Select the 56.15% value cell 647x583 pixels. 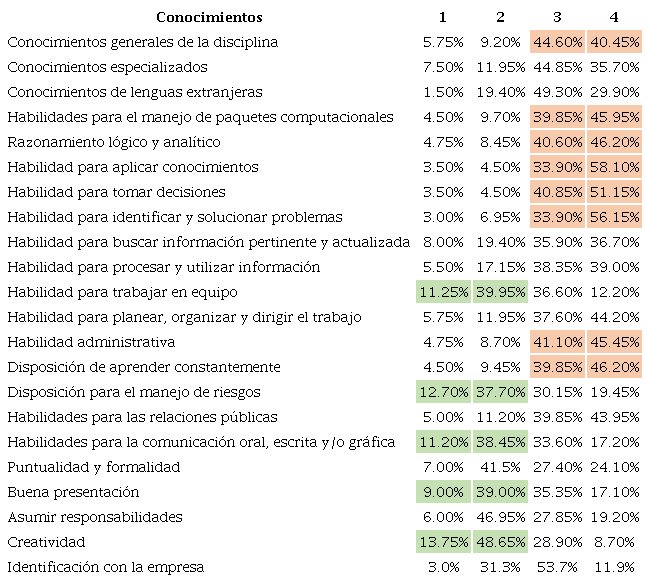[614, 217]
